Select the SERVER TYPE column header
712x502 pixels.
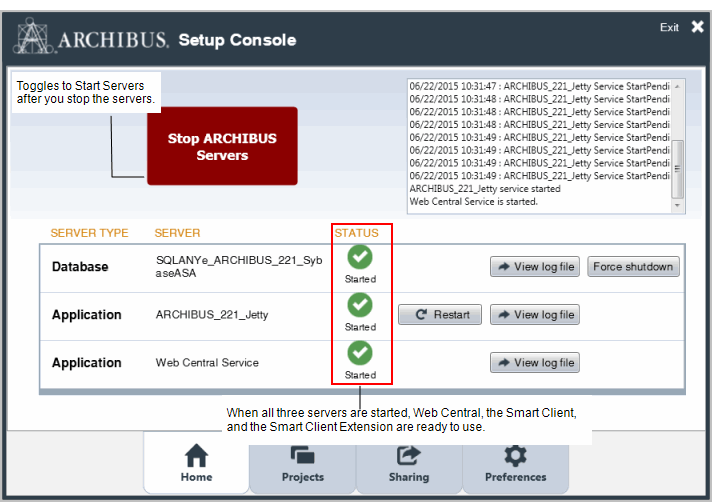pyautogui.click(x=89, y=233)
